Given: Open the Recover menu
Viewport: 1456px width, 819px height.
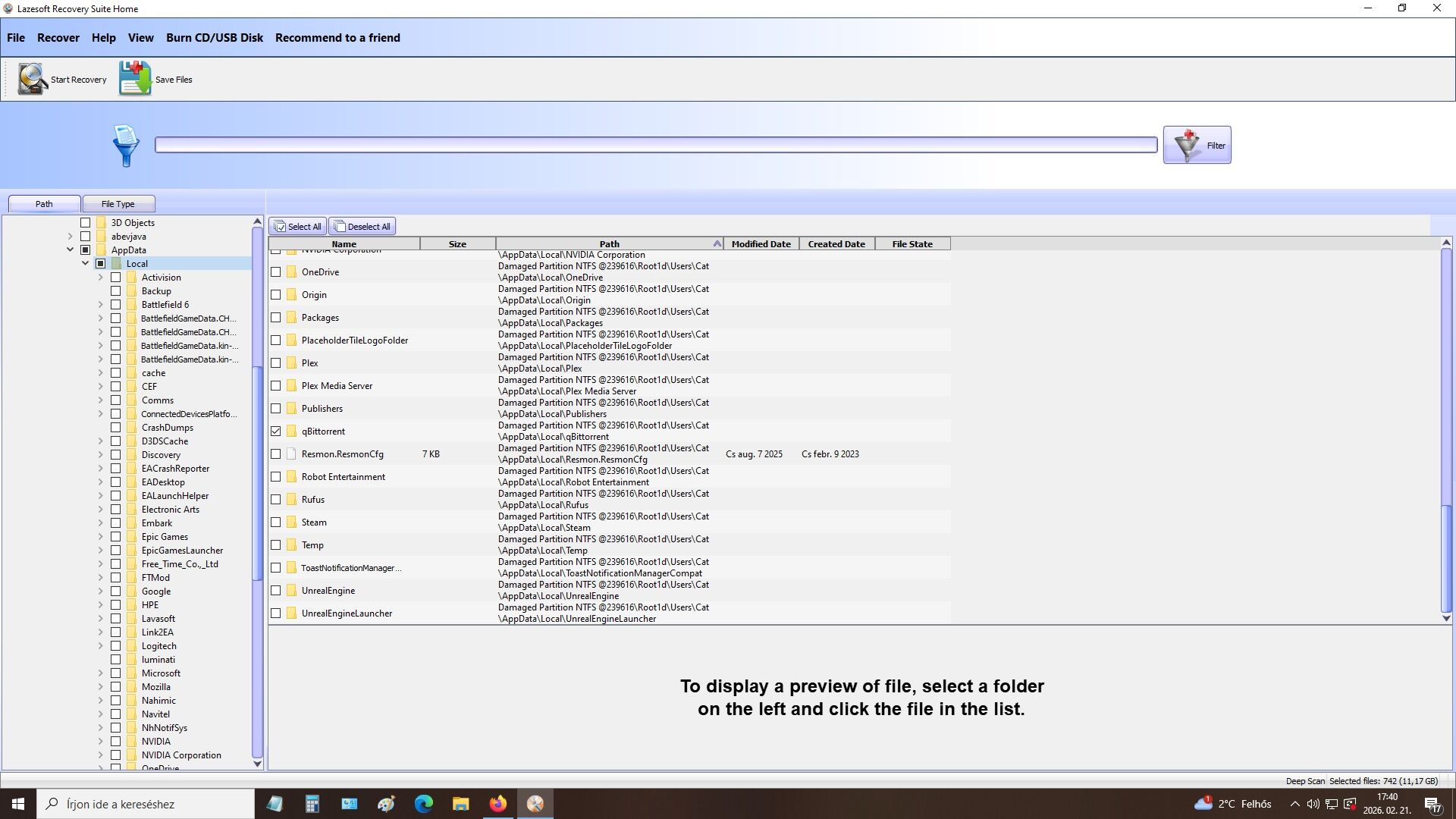Looking at the screenshot, I should [58, 38].
